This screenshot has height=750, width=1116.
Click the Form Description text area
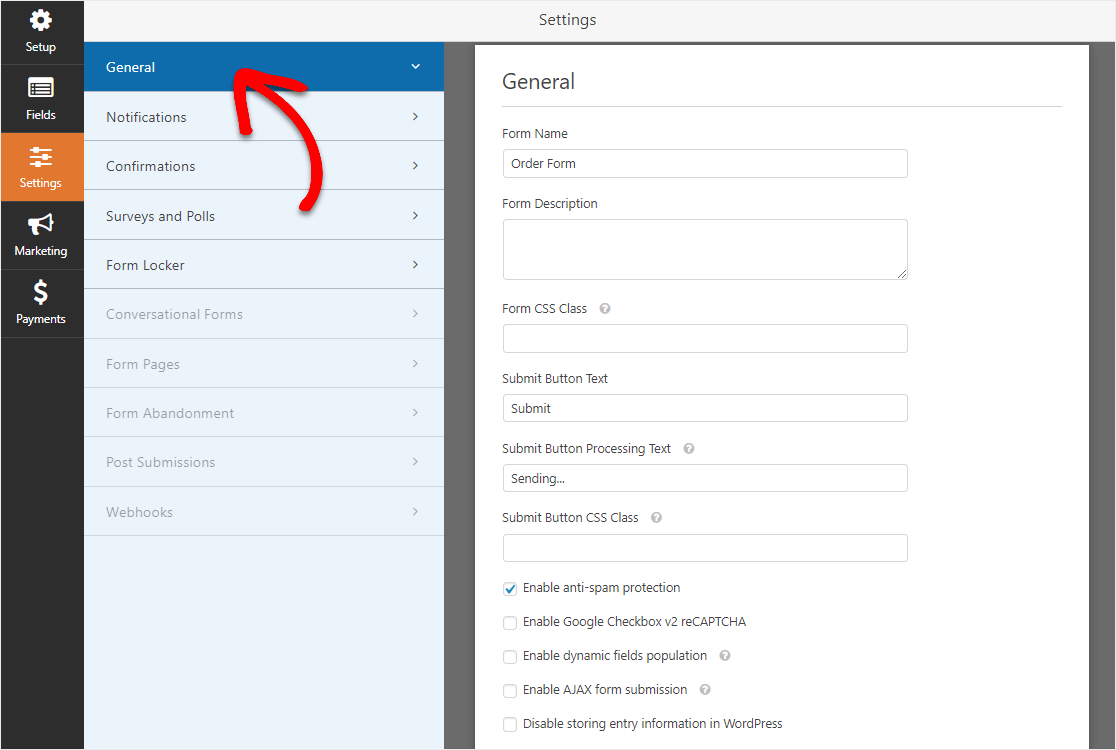tap(705, 250)
